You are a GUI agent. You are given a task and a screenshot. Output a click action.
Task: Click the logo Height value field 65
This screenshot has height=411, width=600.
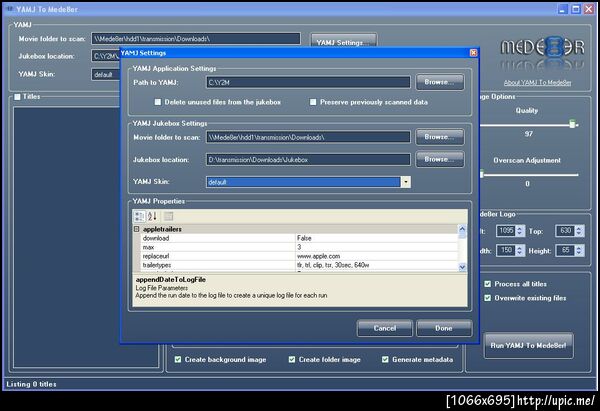point(565,250)
